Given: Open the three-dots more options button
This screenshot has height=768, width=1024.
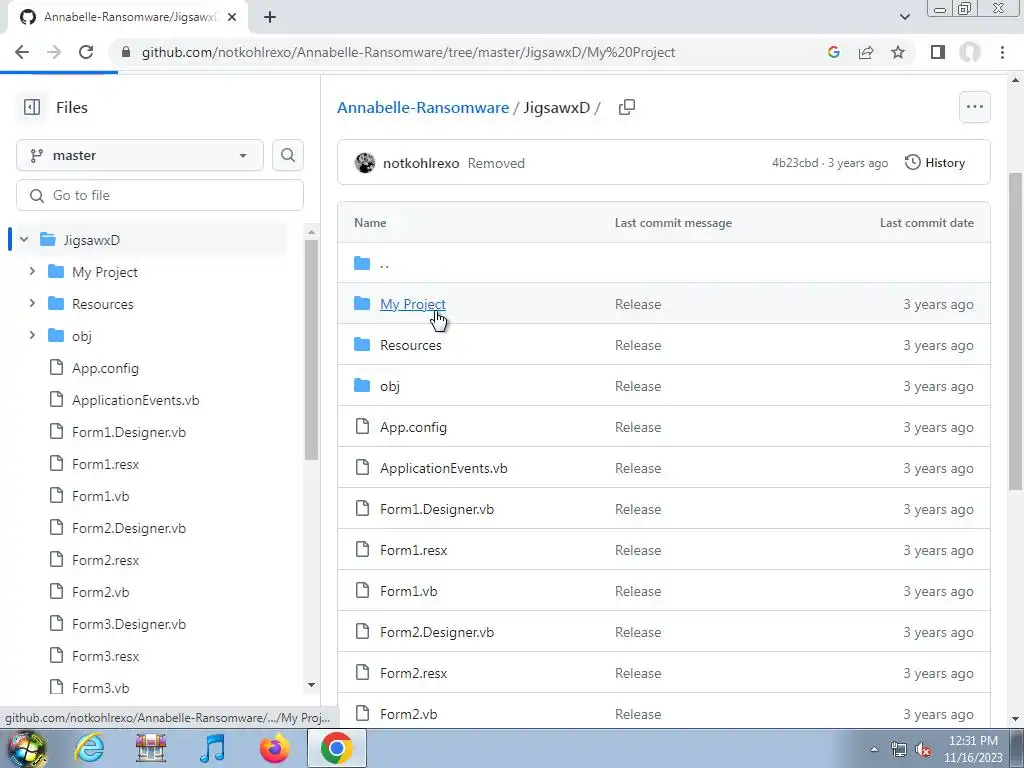Looking at the screenshot, I should click(974, 107).
